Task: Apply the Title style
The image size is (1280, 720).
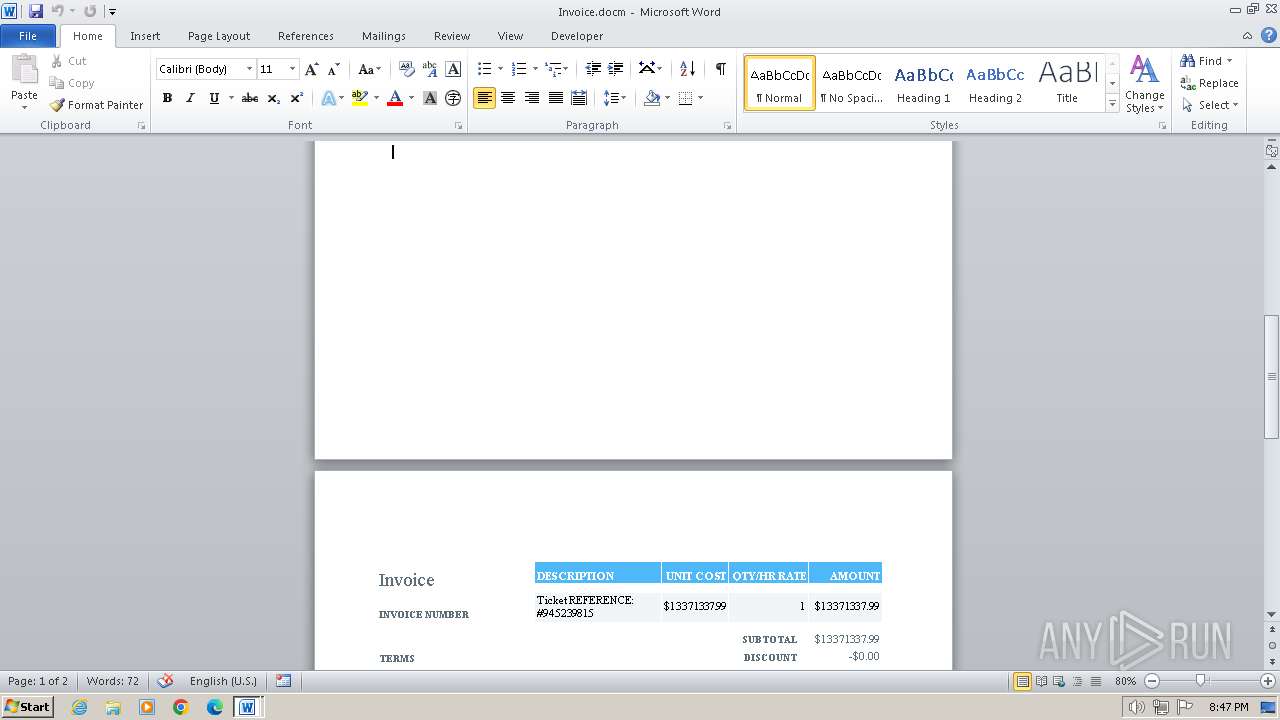Action: click(1067, 83)
